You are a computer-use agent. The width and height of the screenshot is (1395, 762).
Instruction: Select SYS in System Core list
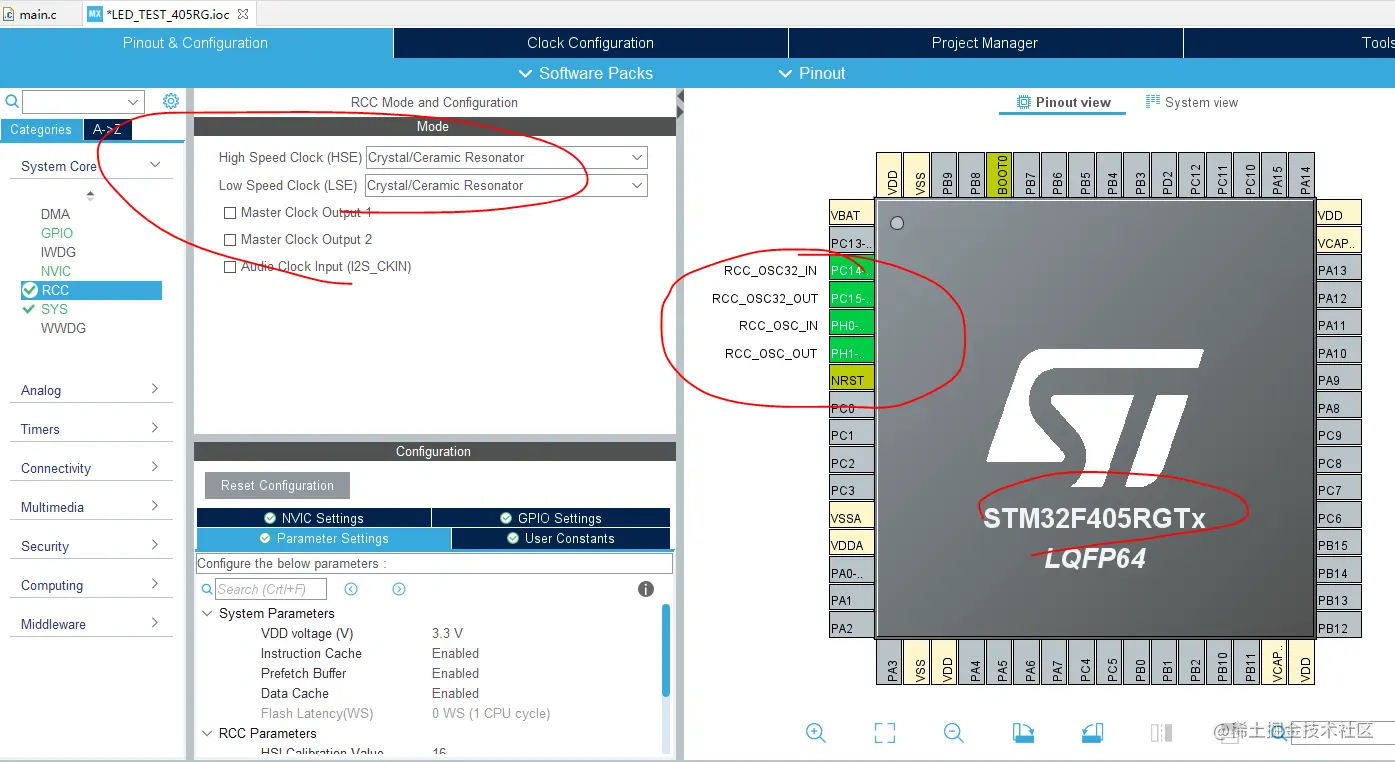(54, 309)
